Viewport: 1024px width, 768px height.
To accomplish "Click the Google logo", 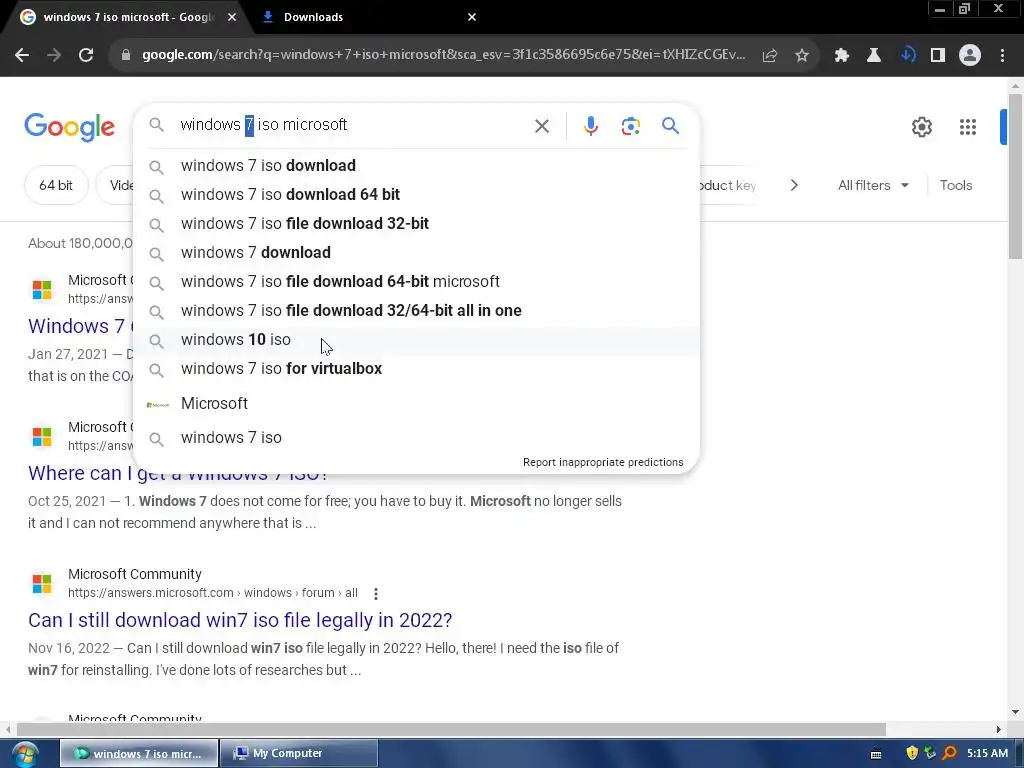I will [x=69, y=127].
